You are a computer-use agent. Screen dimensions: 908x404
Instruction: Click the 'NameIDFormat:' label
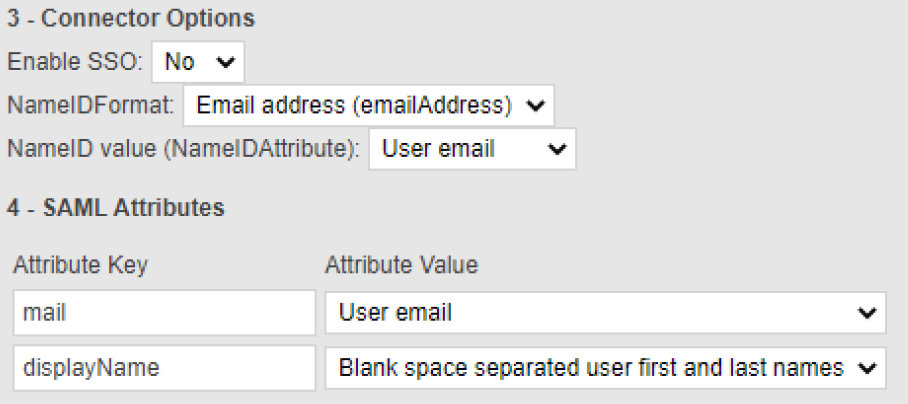[x=92, y=106]
